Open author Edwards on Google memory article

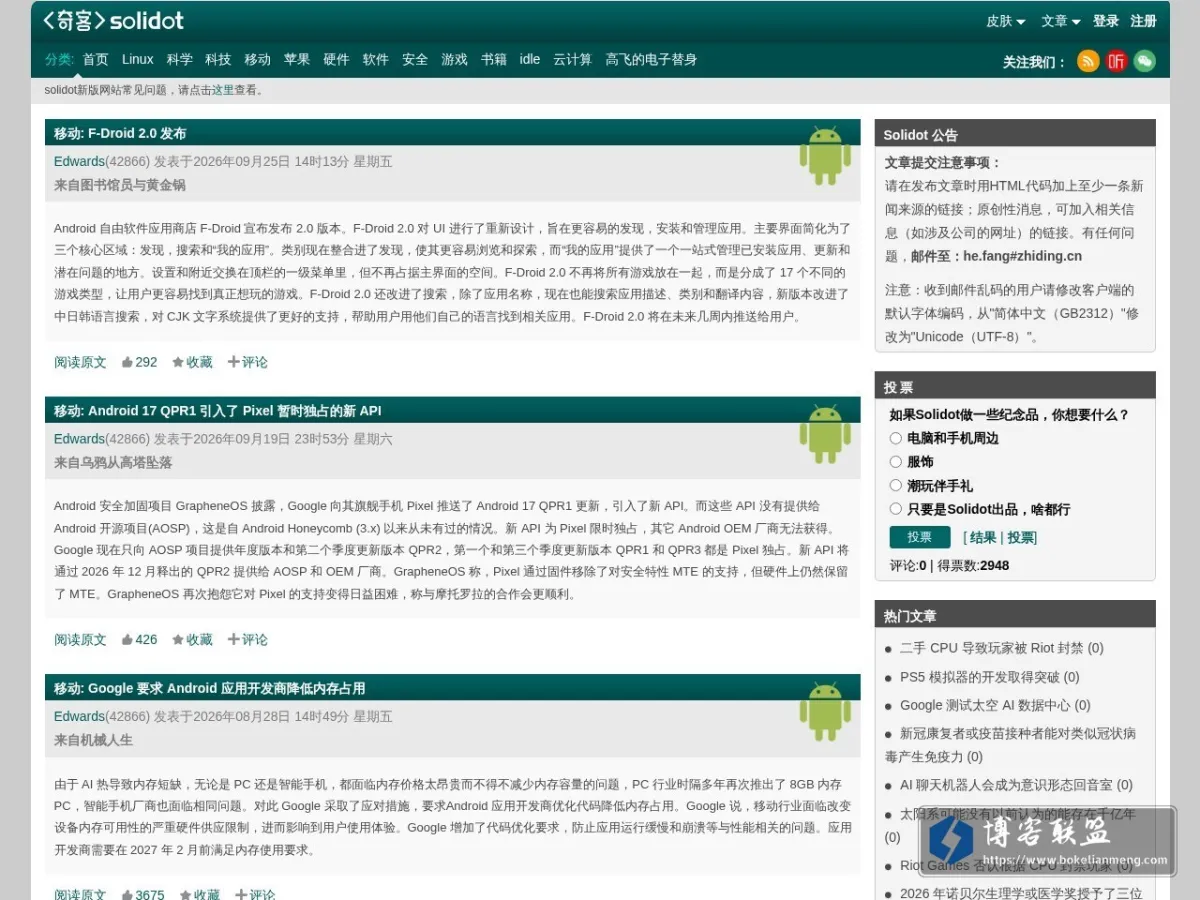tap(79, 717)
